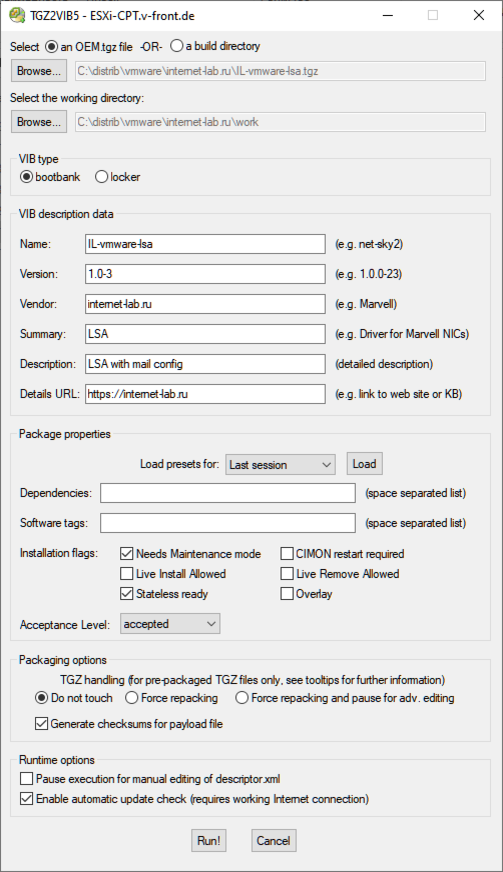Close the TGZ2VIB5 window
The width and height of the screenshot is (503, 872).
point(479,15)
